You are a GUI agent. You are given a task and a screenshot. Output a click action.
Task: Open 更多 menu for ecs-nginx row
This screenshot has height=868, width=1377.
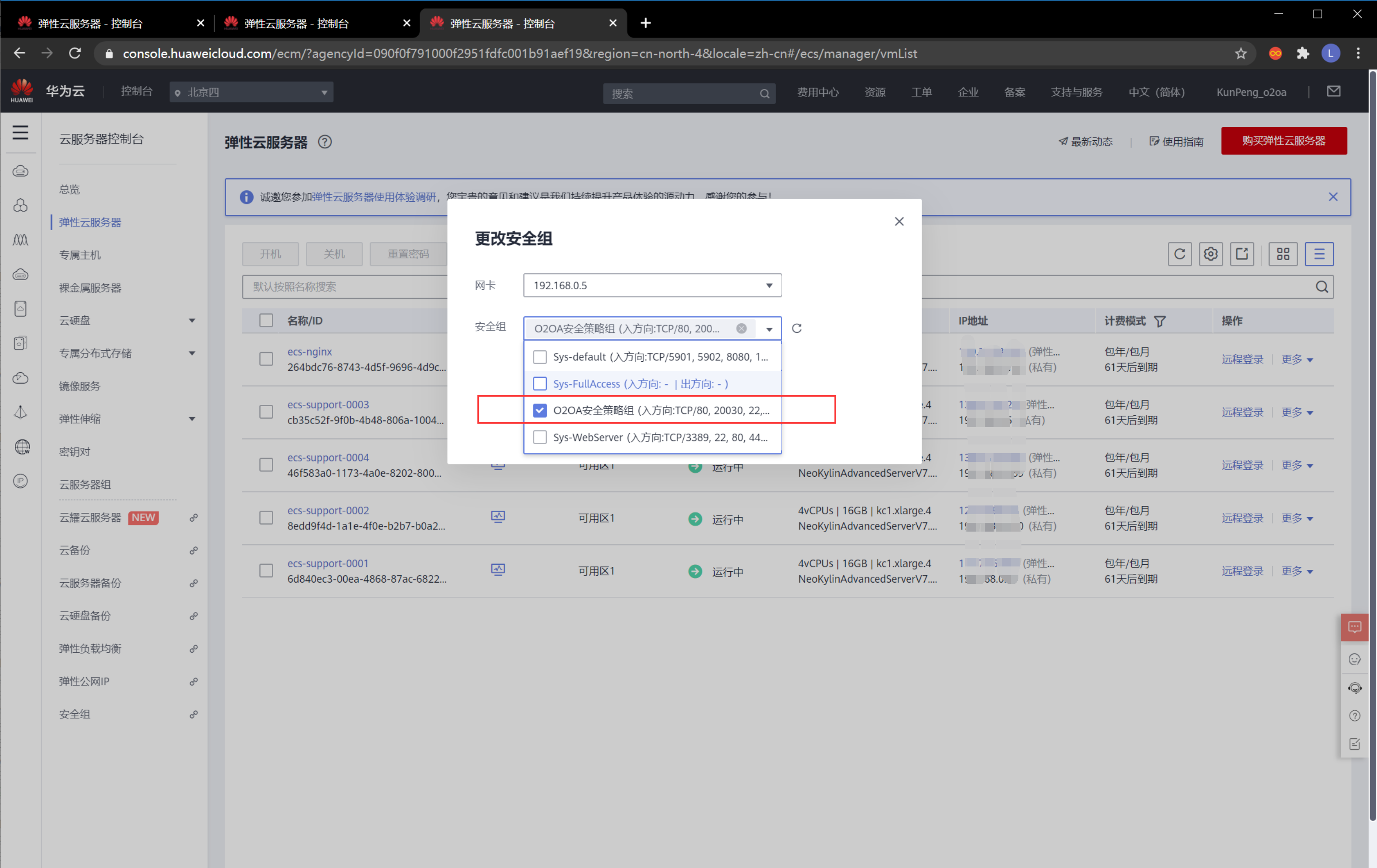pos(1297,359)
